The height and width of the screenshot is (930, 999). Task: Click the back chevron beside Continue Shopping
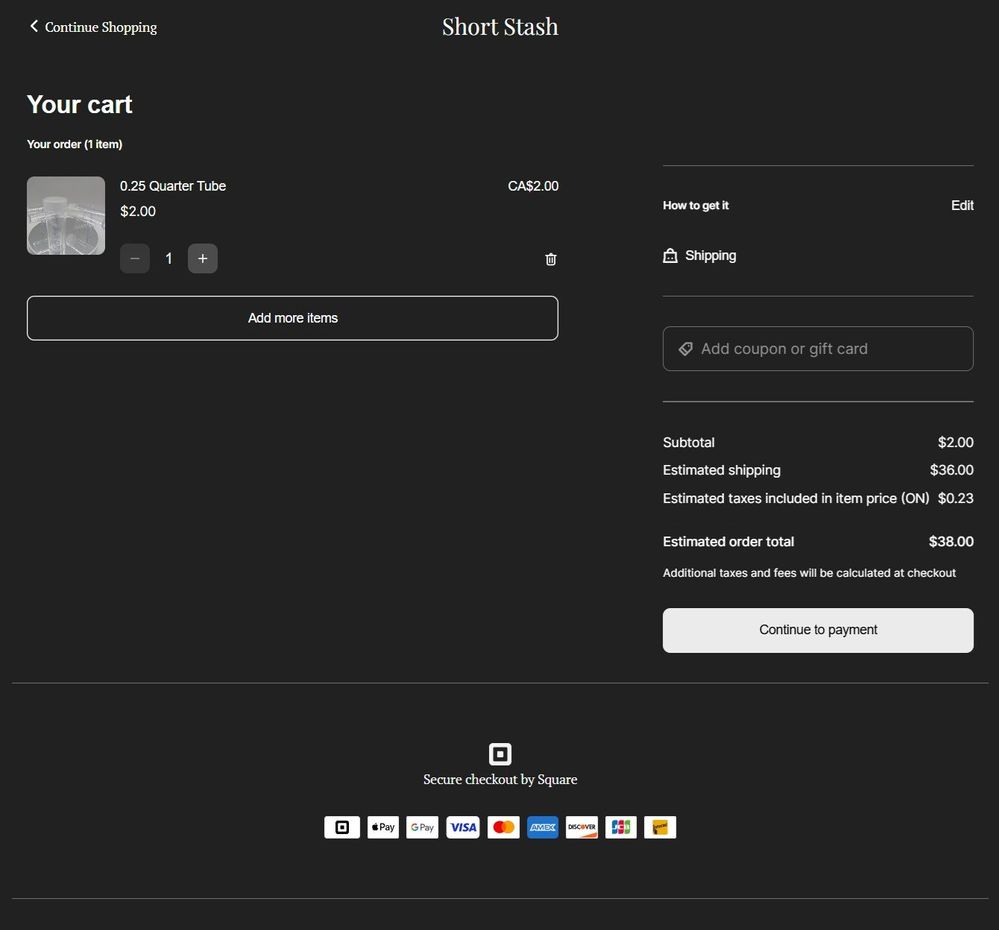pos(34,27)
